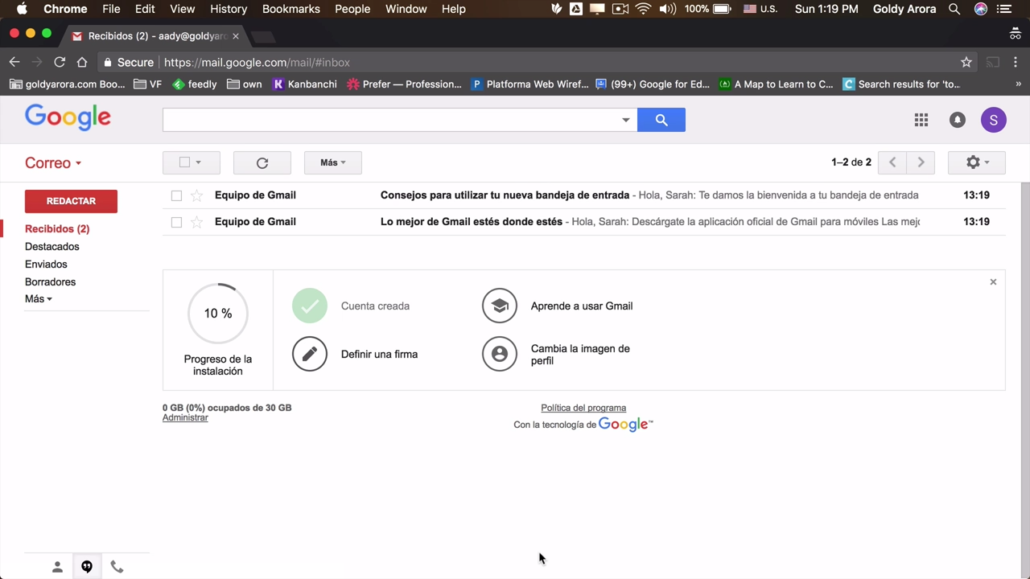This screenshot has height=579, width=1030.
Task: Go to next page of messages
Action: 920,162
